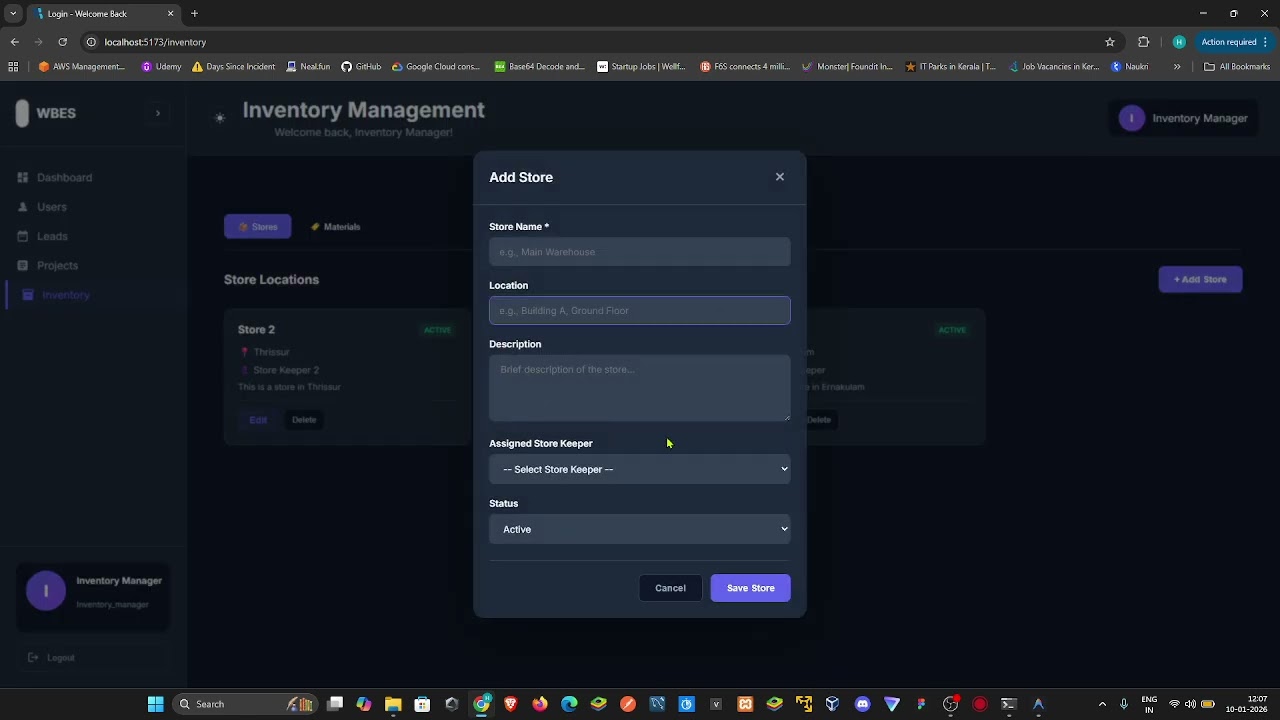Open Users in the sidebar
Screen dimensions: 1280x720
pyautogui.click(x=52, y=207)
